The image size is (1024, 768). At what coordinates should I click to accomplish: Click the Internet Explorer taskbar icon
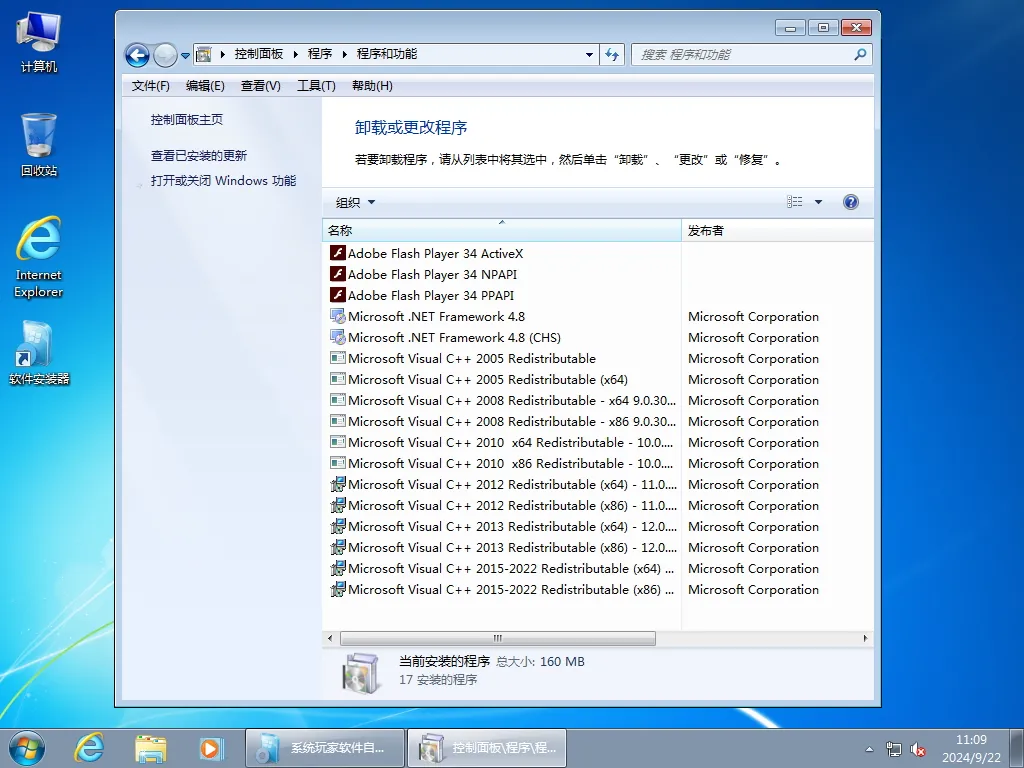point(89,747)
